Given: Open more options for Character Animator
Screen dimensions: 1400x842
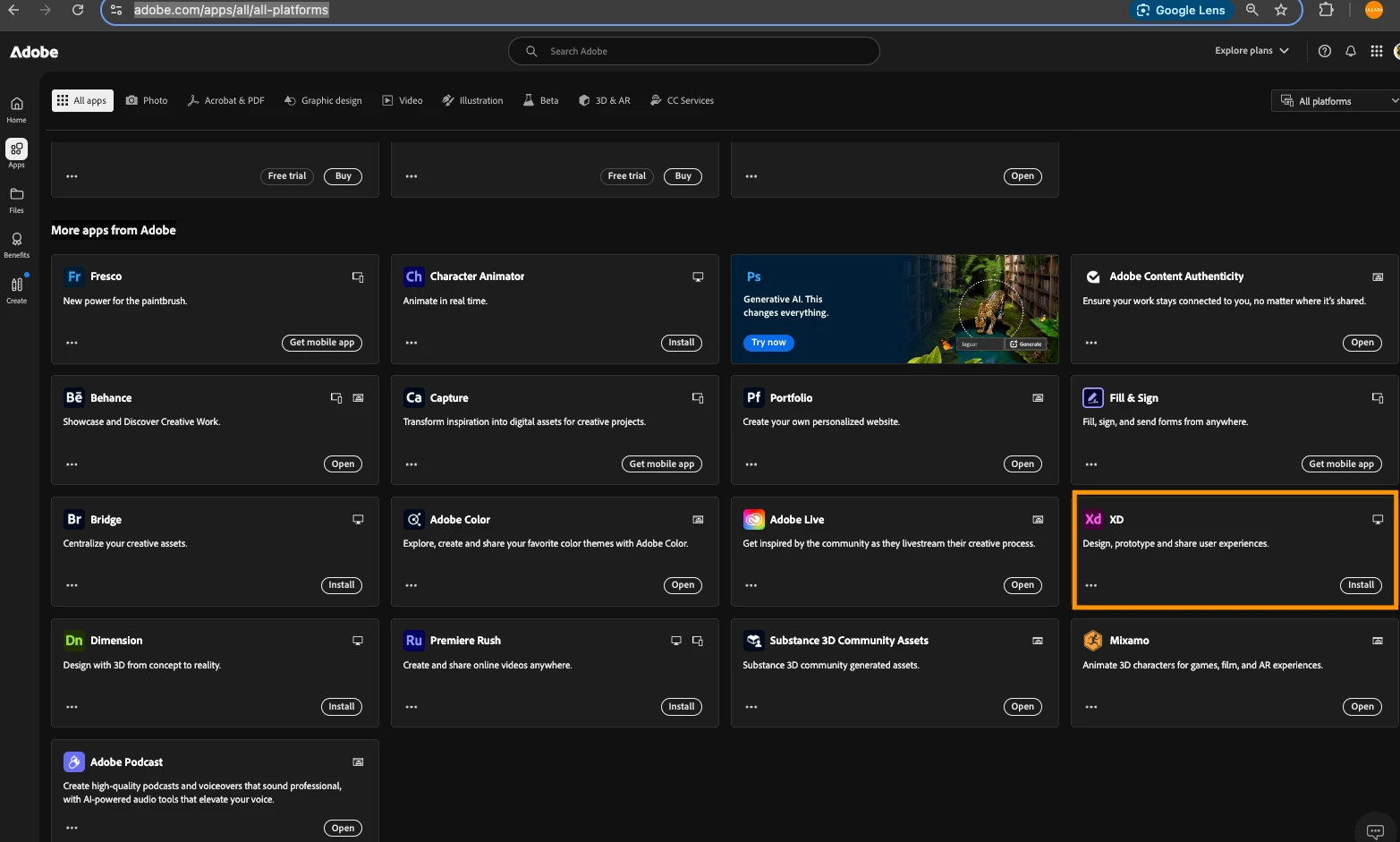Looking at the screenshot, I should [x=412, y=343].
